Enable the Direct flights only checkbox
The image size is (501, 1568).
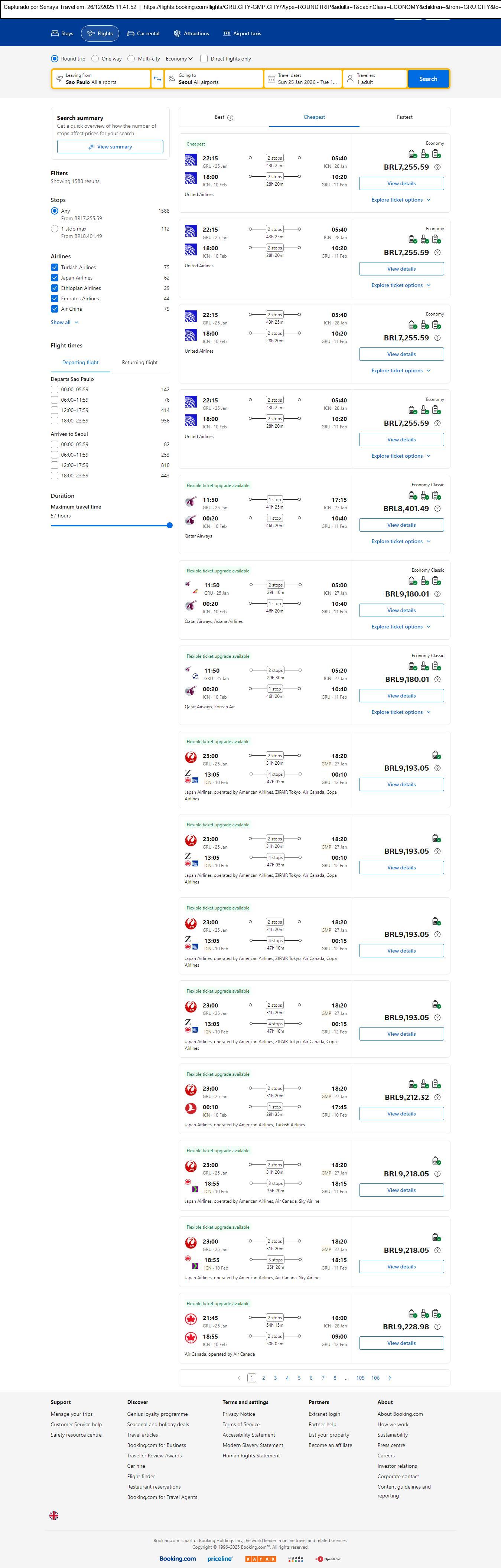[204, 59]
